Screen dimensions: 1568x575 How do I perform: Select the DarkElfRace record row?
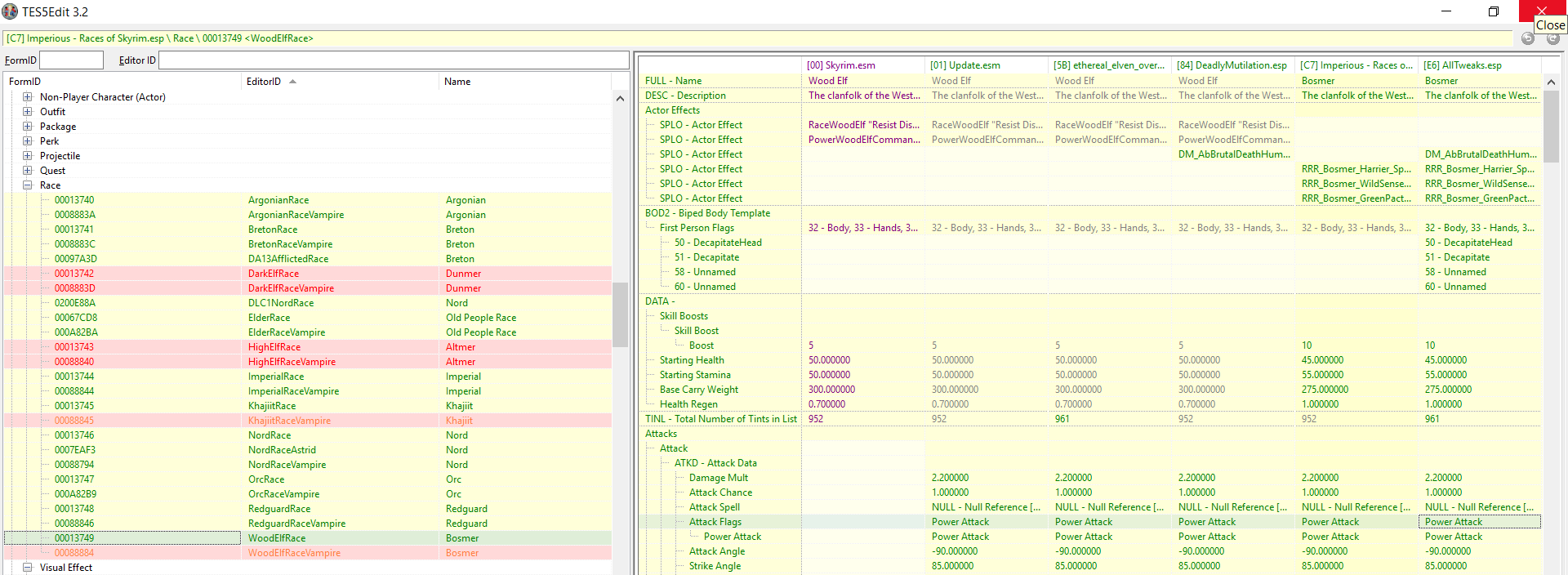(307, 274)
